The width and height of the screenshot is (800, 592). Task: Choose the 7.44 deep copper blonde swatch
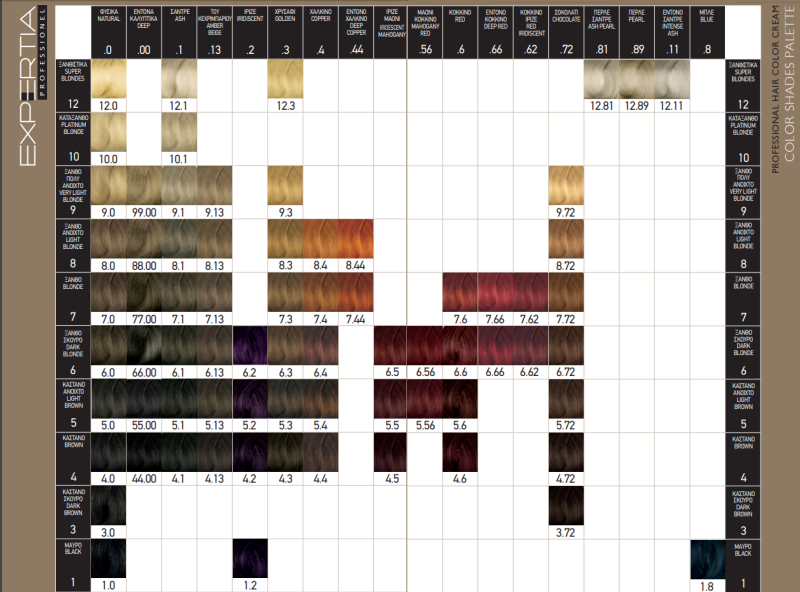[356, 292]
